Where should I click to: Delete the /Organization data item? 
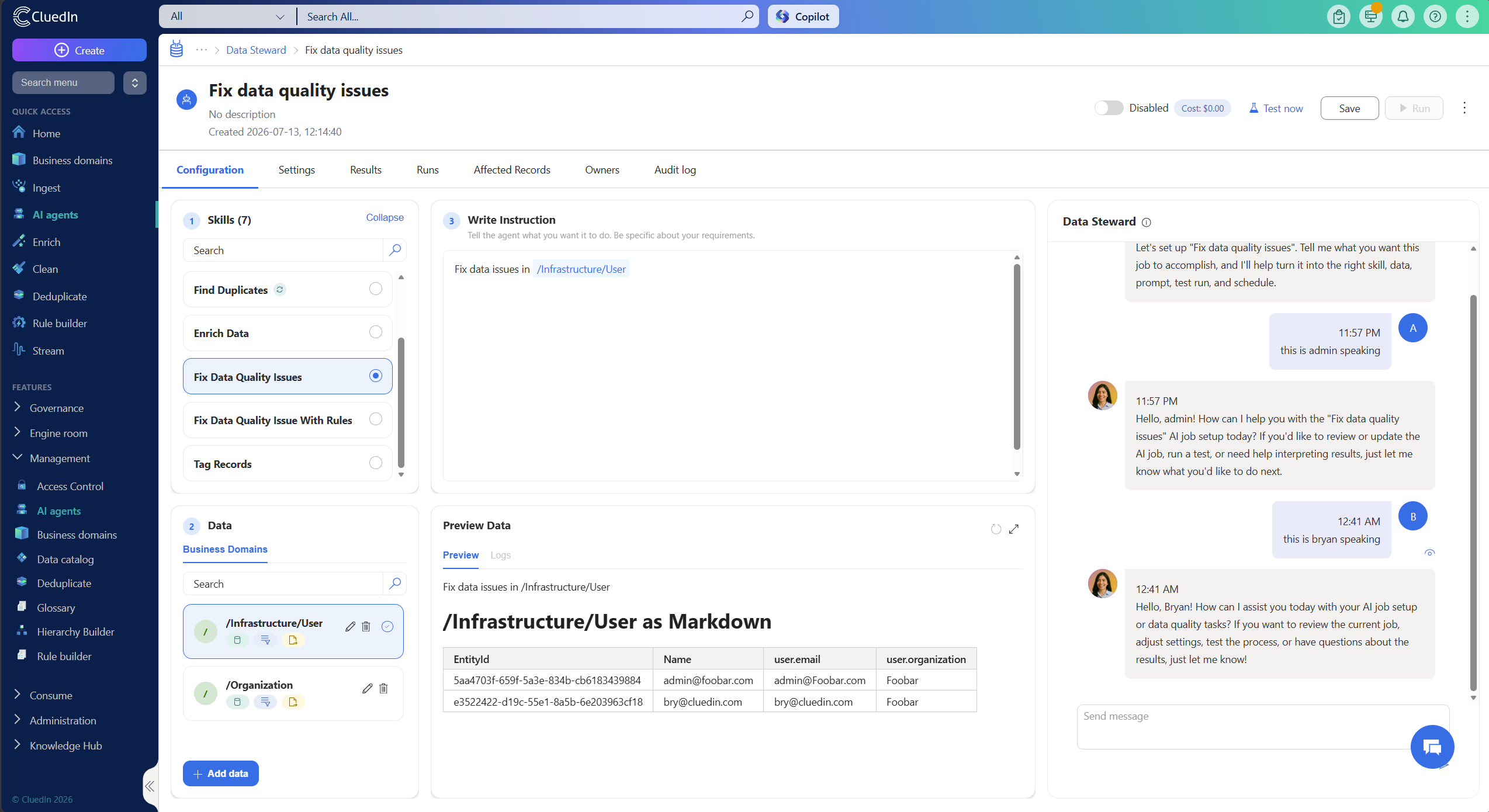[383, 688]
